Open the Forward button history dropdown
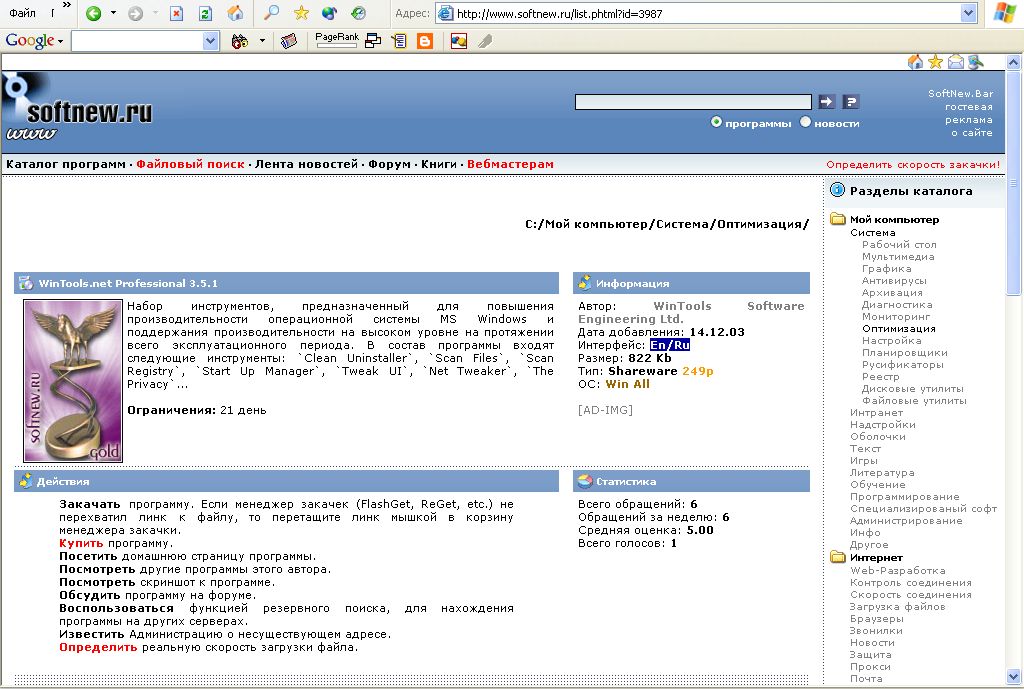This screenshot has height=689, width=1024. click(155, 13)
